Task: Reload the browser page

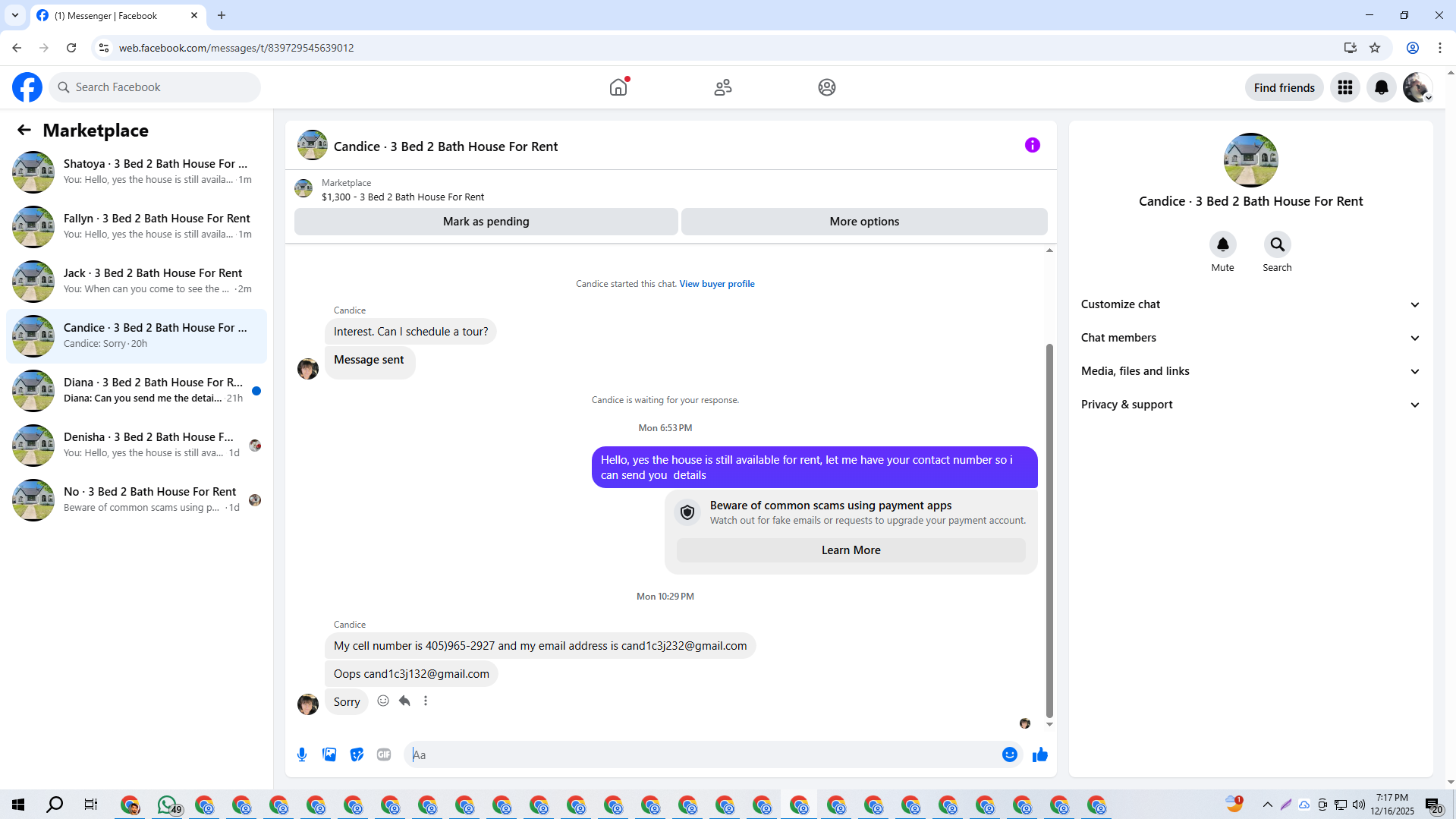Action: pos(71,48)
